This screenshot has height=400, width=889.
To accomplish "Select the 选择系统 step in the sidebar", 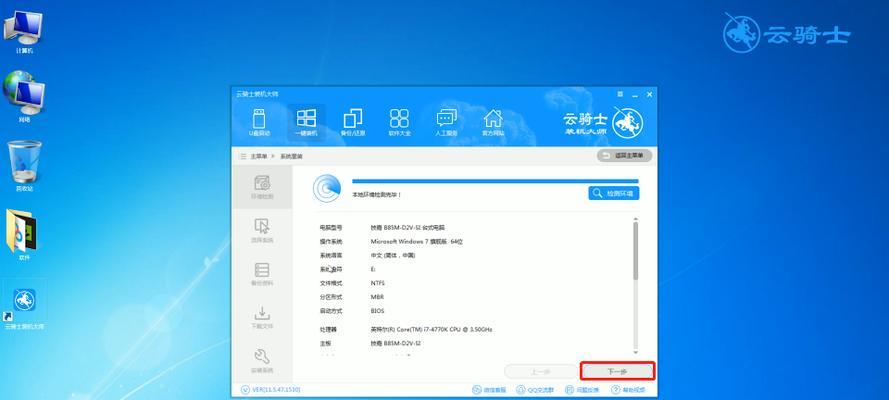I will 262,231.
